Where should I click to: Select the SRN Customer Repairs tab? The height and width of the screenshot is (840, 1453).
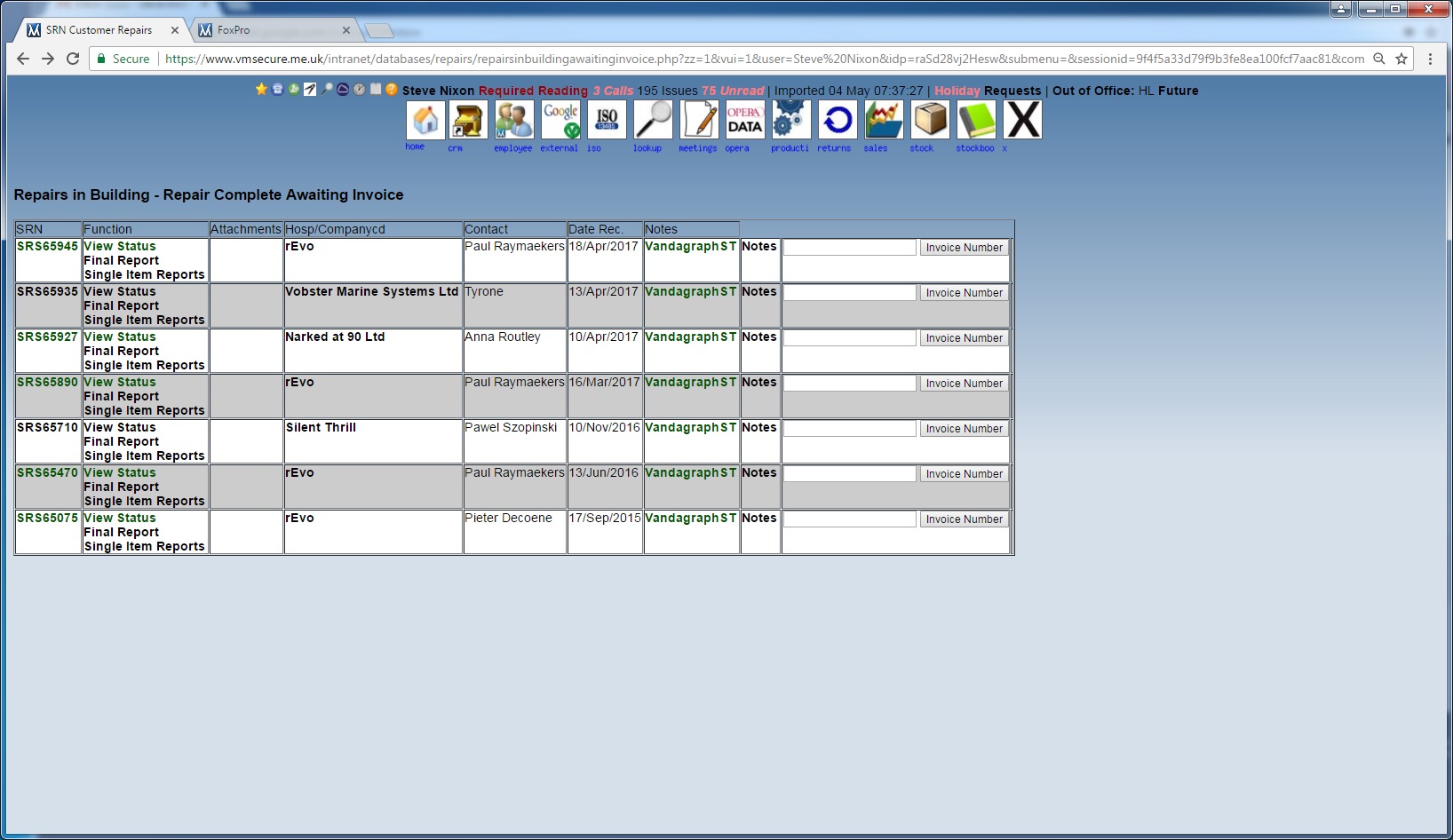click(99, 30)
